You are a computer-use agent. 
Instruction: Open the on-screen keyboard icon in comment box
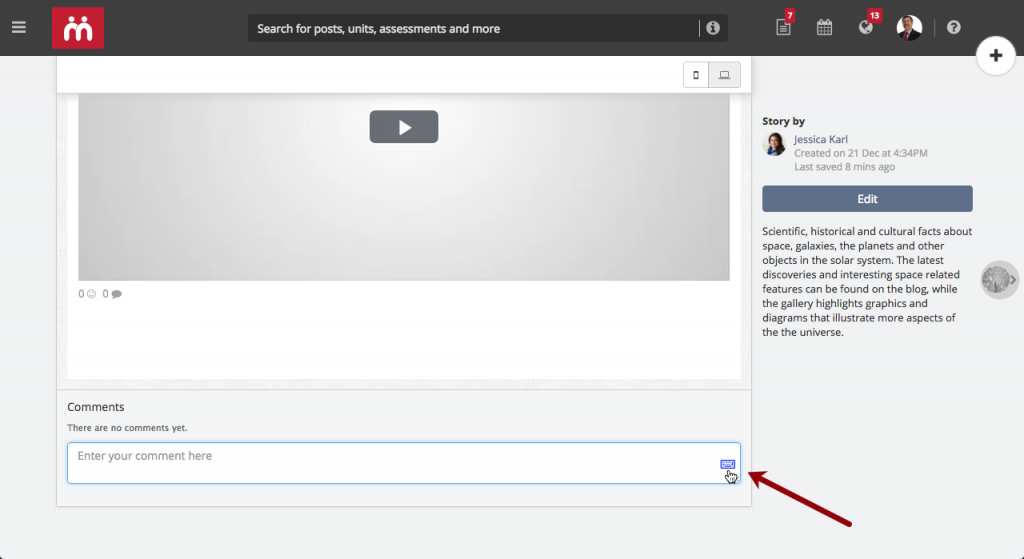pos(728,464)
